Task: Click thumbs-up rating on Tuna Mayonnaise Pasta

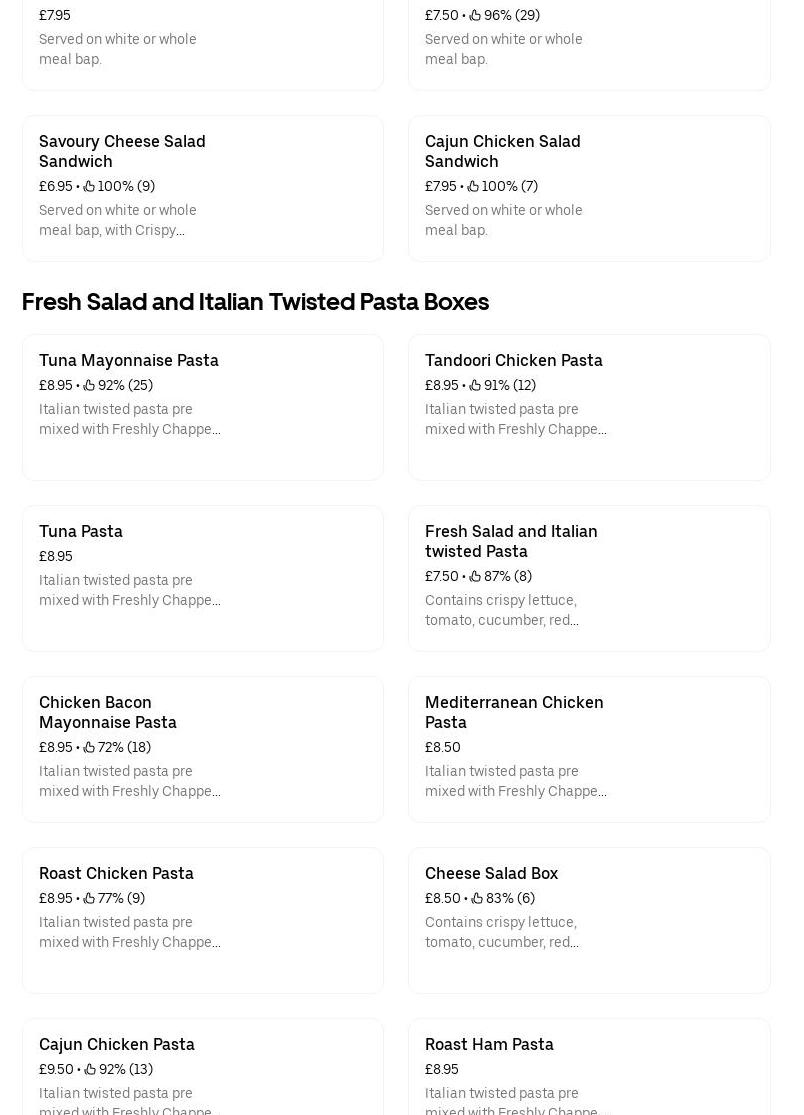Action: pyautogui.click(x=89, y=385)
